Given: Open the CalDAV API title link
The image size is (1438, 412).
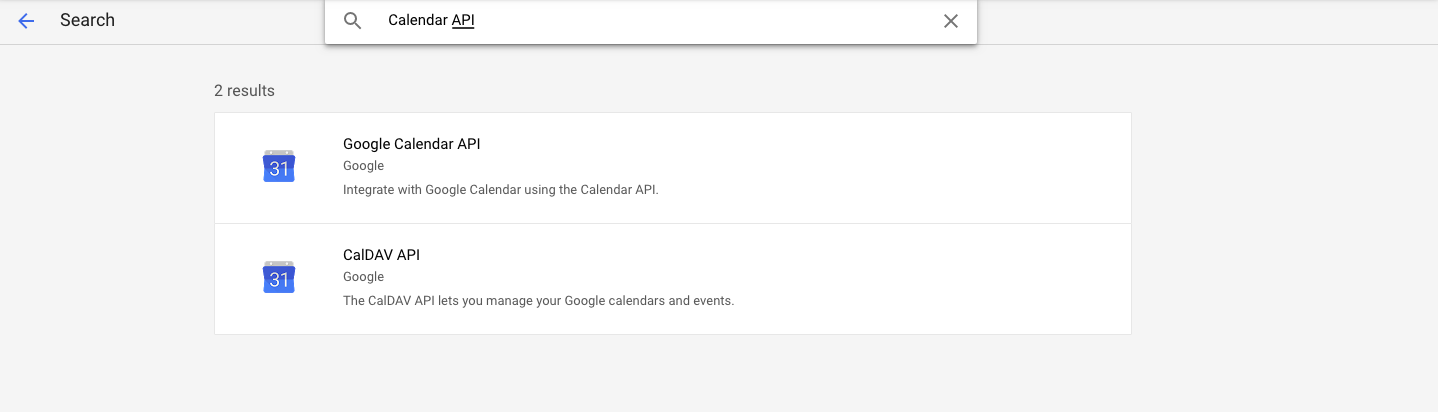Looking at the screenshot, I should click(381, 255).
